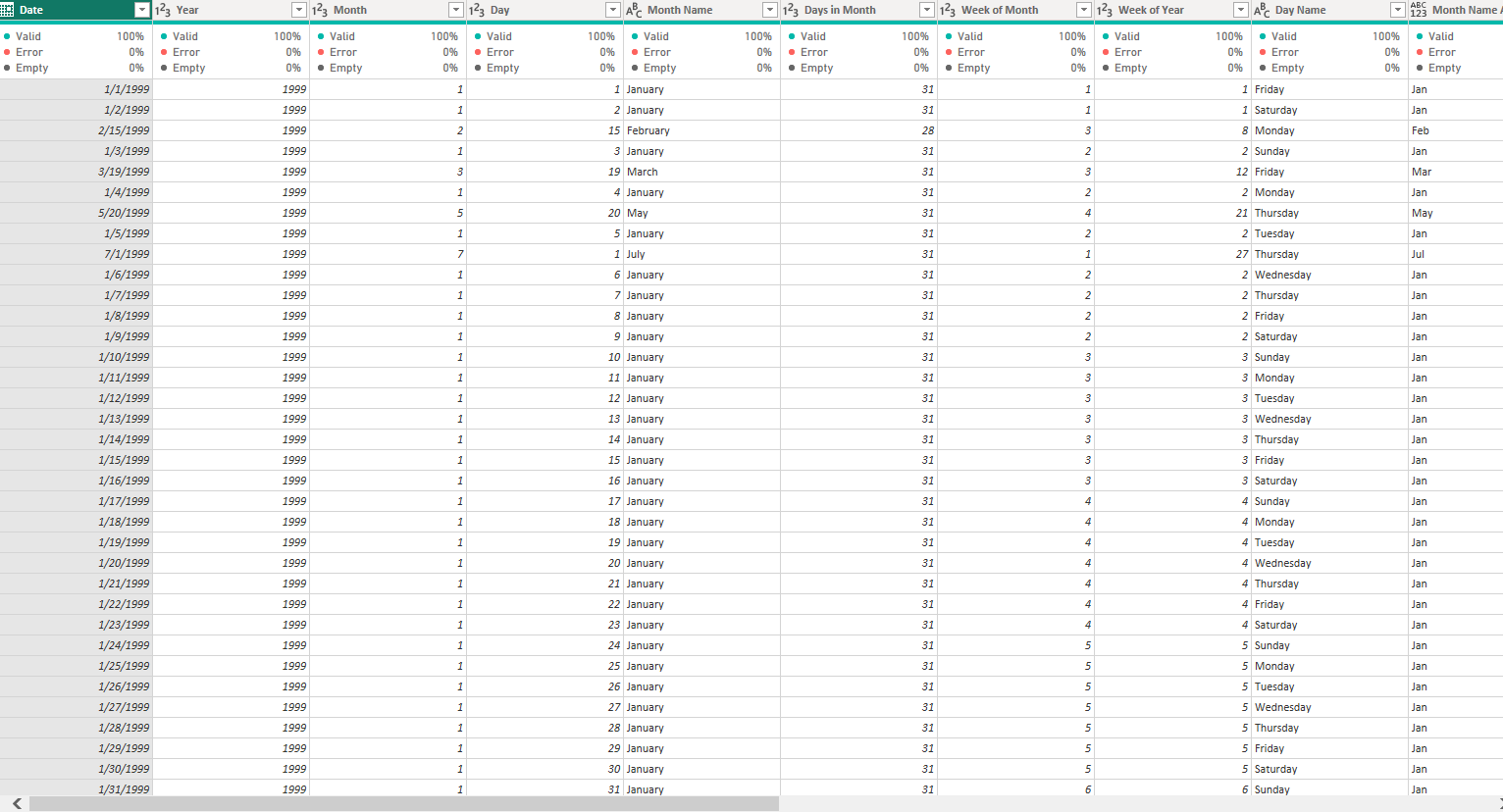Open the Year column filter dropdown
The image size is (1503, 812).
pyautogui.click(x=298, y=10)
